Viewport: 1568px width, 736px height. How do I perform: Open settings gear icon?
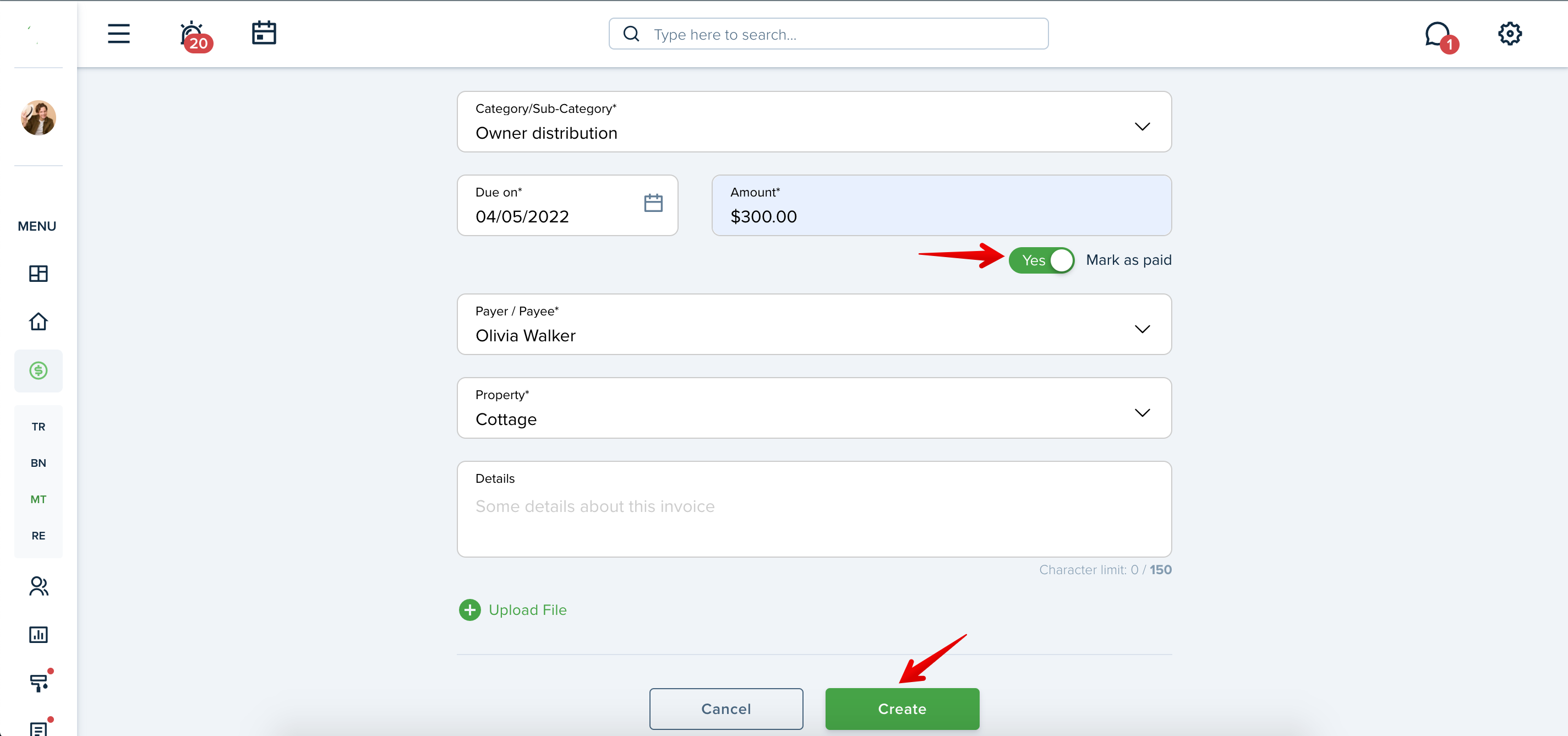coord(1510,34)
